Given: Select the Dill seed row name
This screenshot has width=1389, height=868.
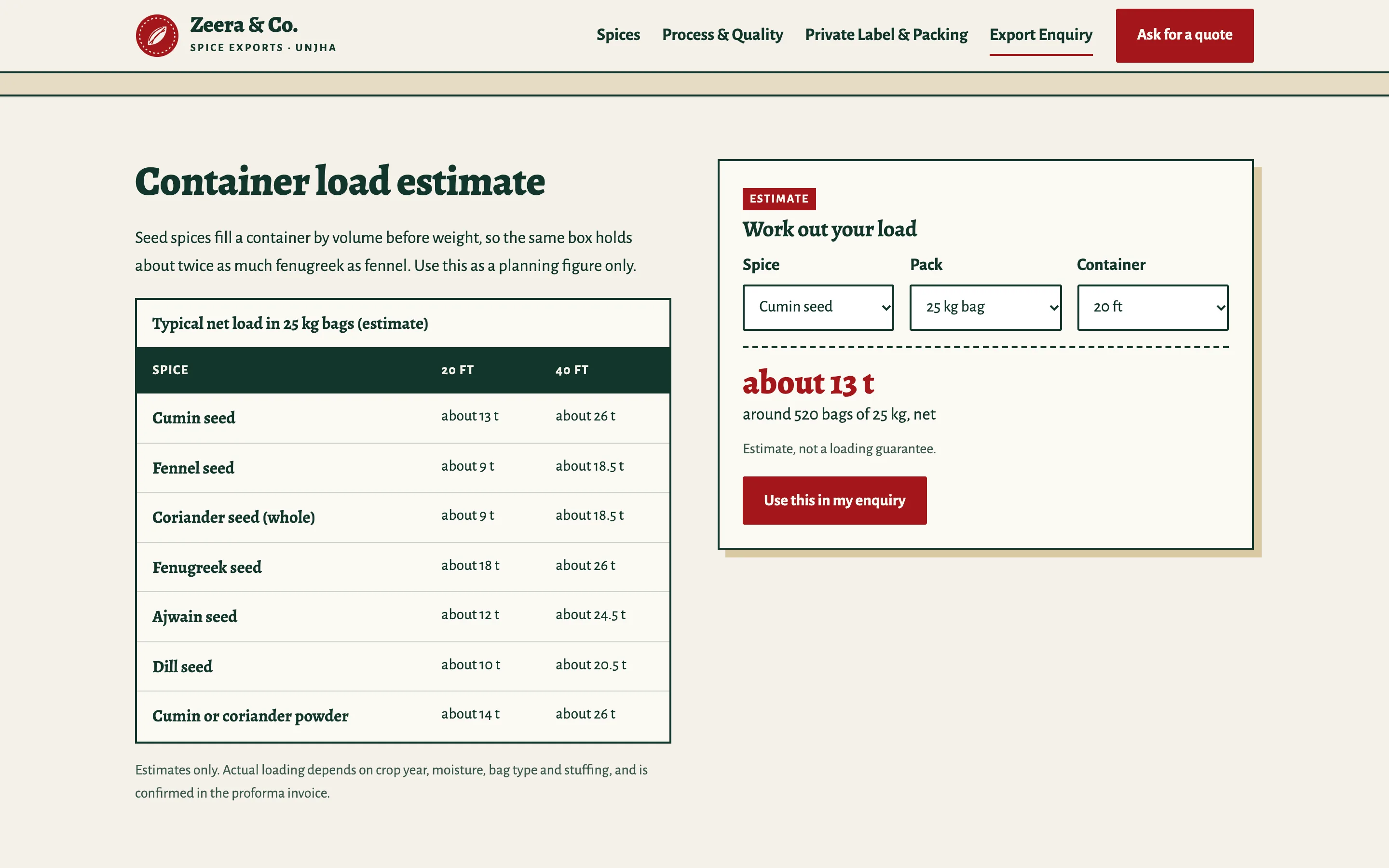Looking at the screenshot, I should click(182, 666).
